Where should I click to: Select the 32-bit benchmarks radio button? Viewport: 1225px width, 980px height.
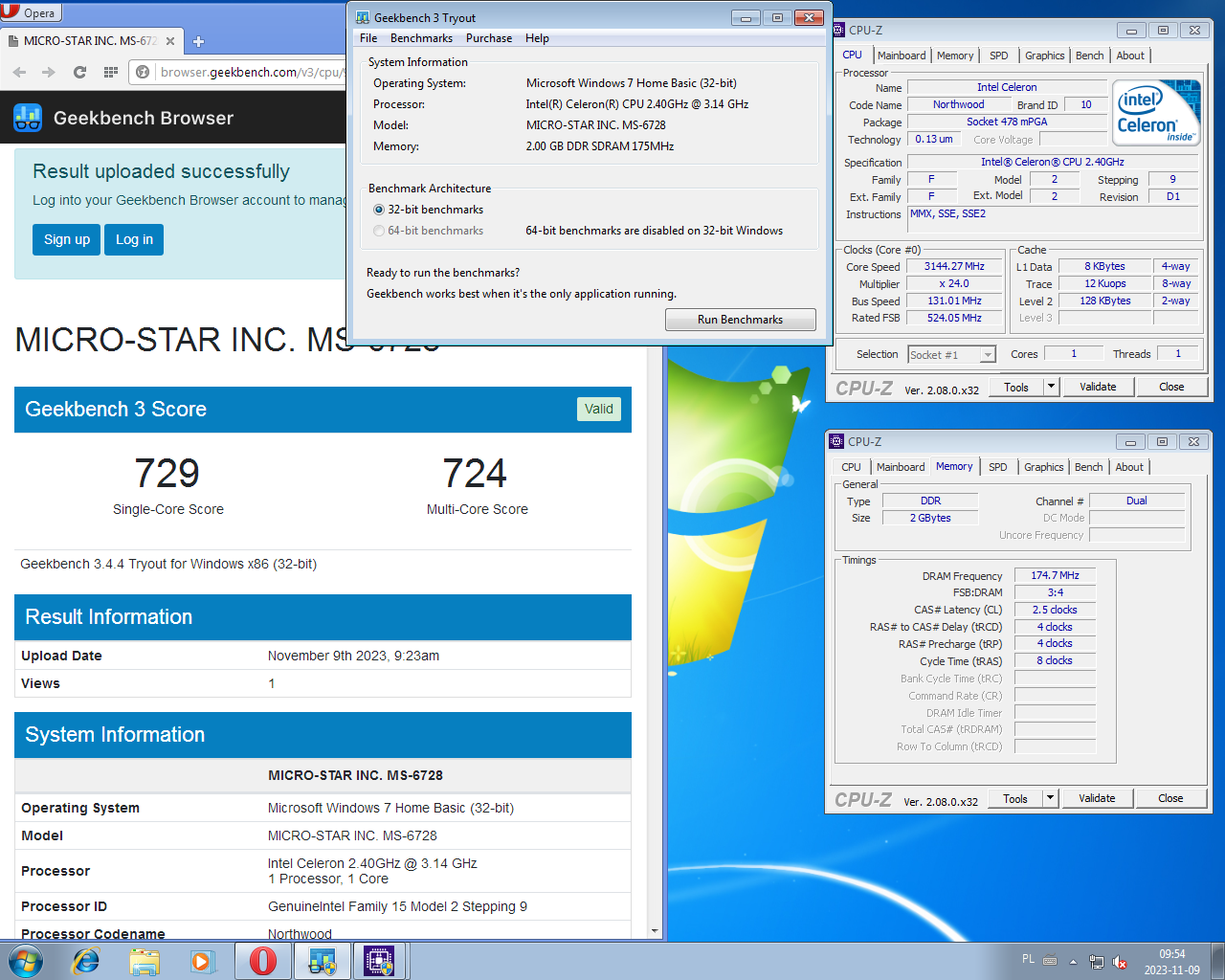click(379, 210)
